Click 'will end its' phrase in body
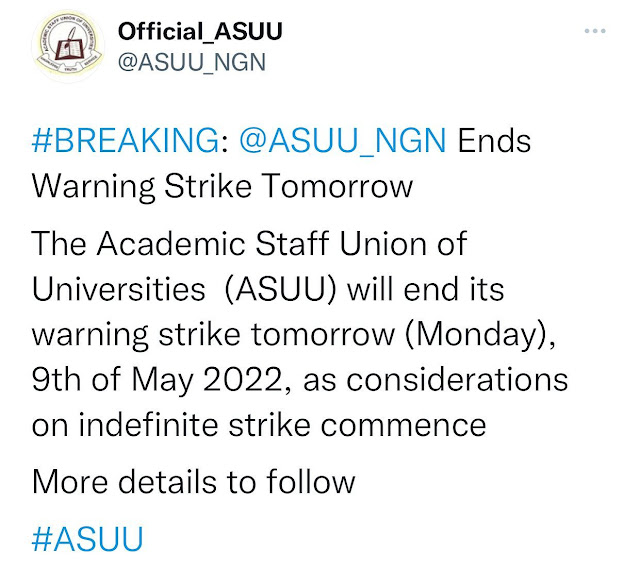 426,289
